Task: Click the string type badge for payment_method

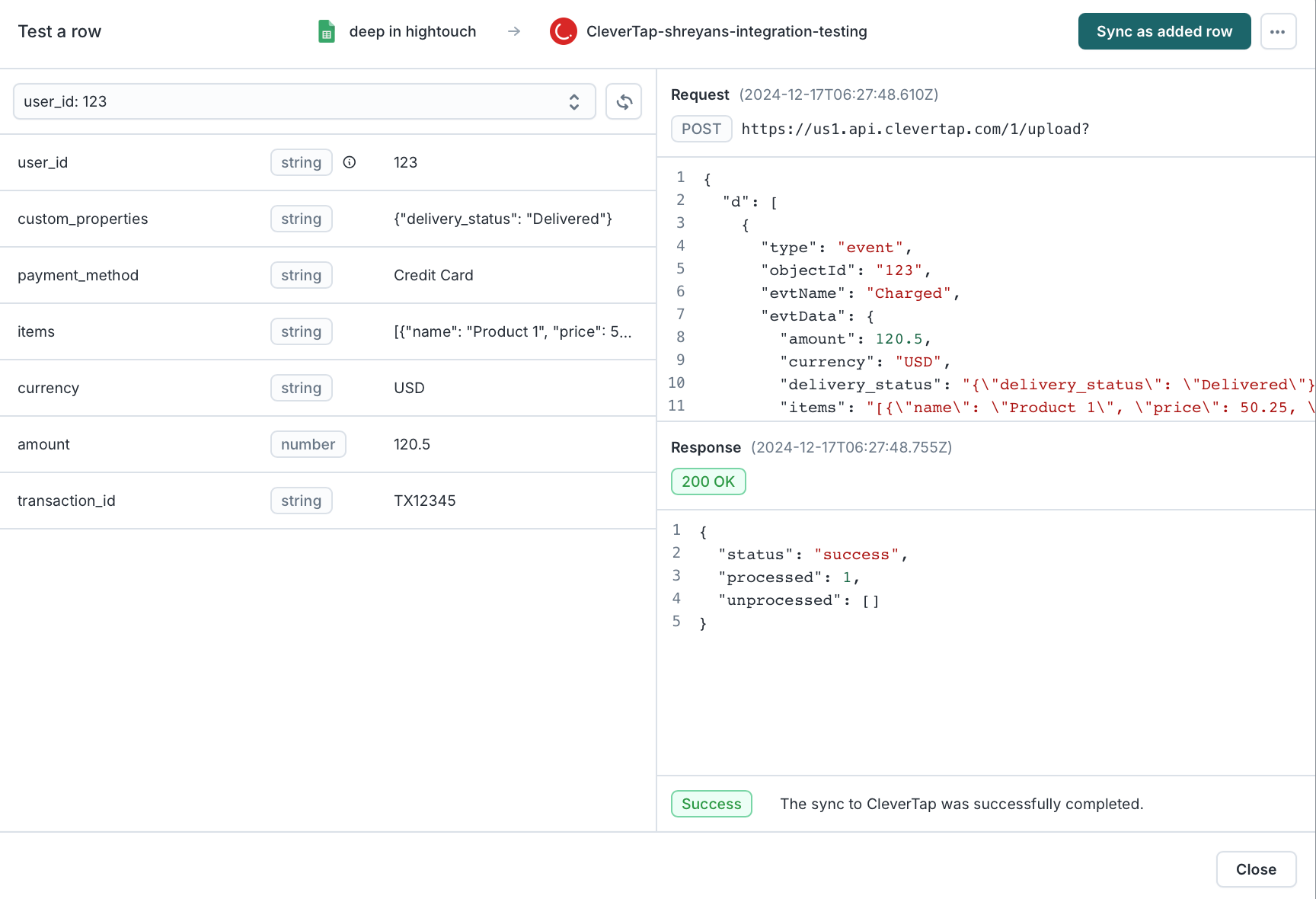Action: [302, 275]
